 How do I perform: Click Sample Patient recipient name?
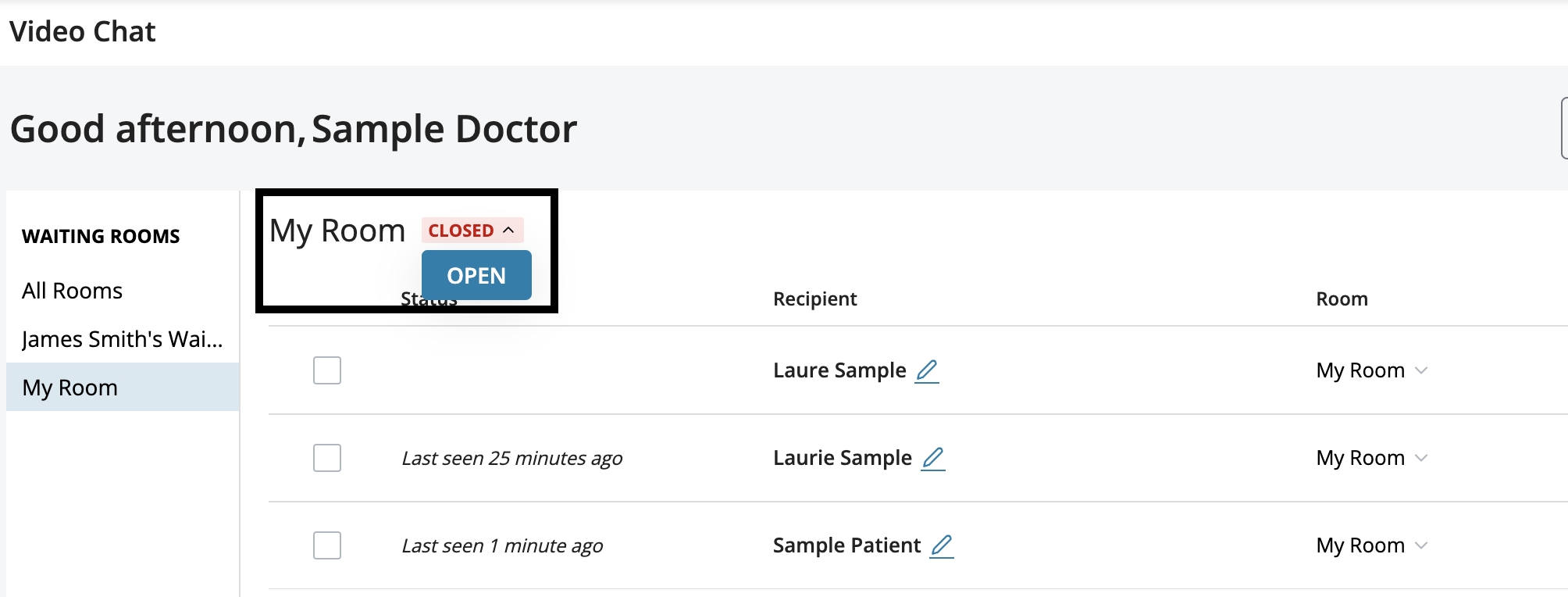[846, 545]
